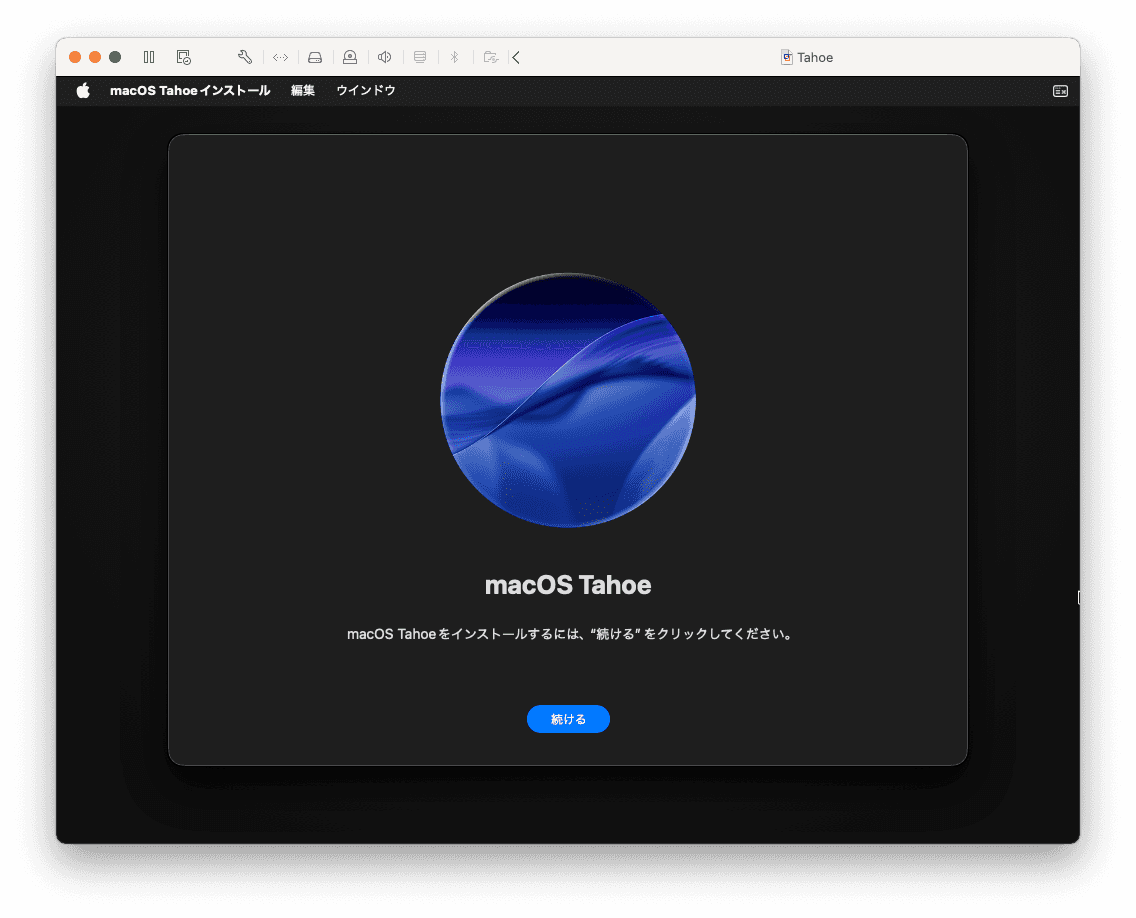Click the hard disk icon
The height and width of the screenshot is (918, 1136).
pos(315,57)
